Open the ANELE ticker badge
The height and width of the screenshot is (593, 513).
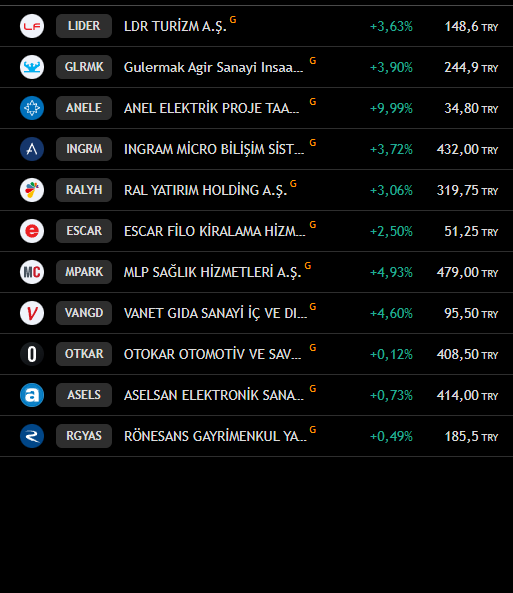pyautogui.click(x=84, y=108)
